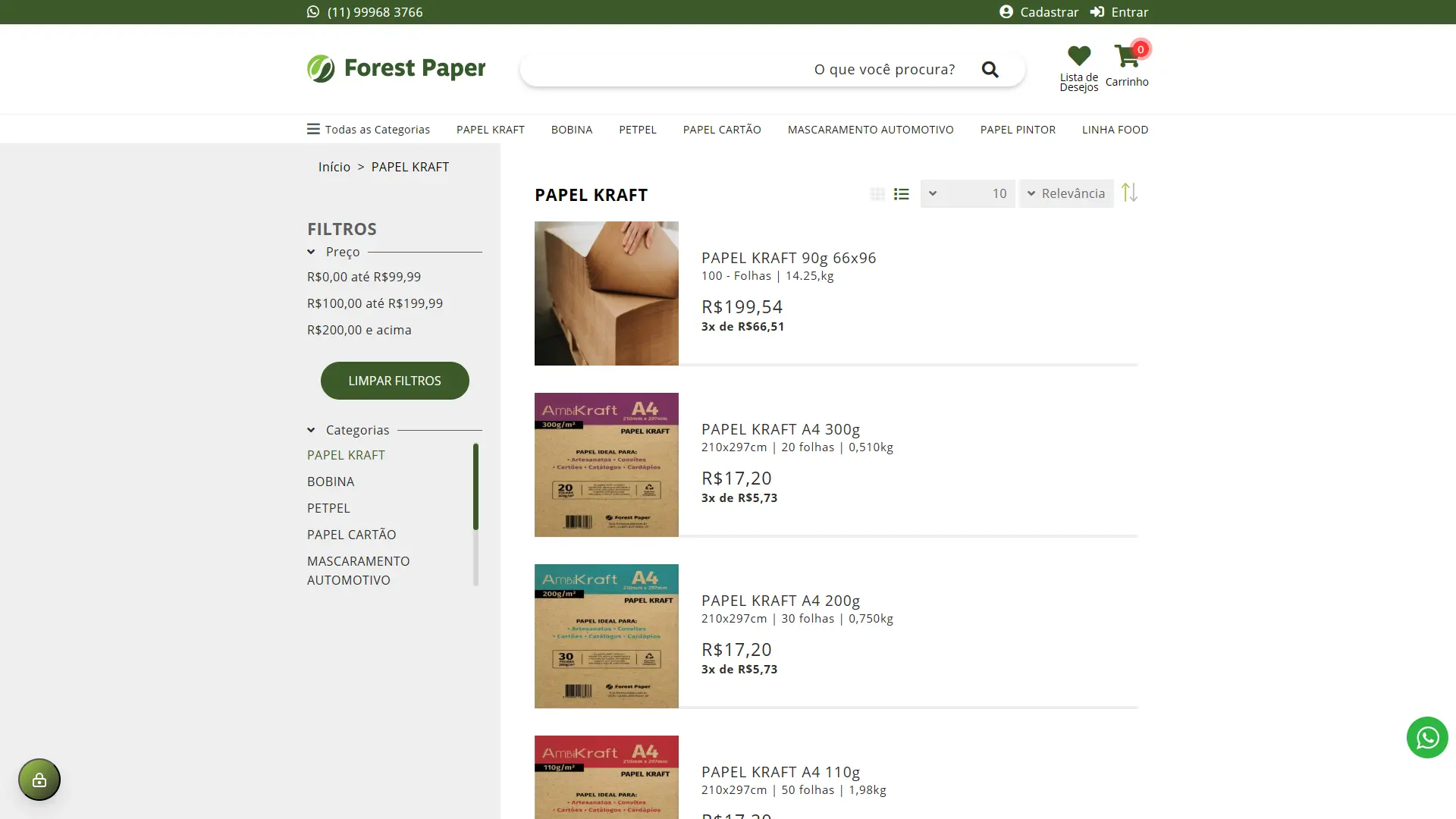The width and height of the screenshot is (1456, 819).
Task: Click the LIMPAR FILTROS button
Action: pos(394,381)
